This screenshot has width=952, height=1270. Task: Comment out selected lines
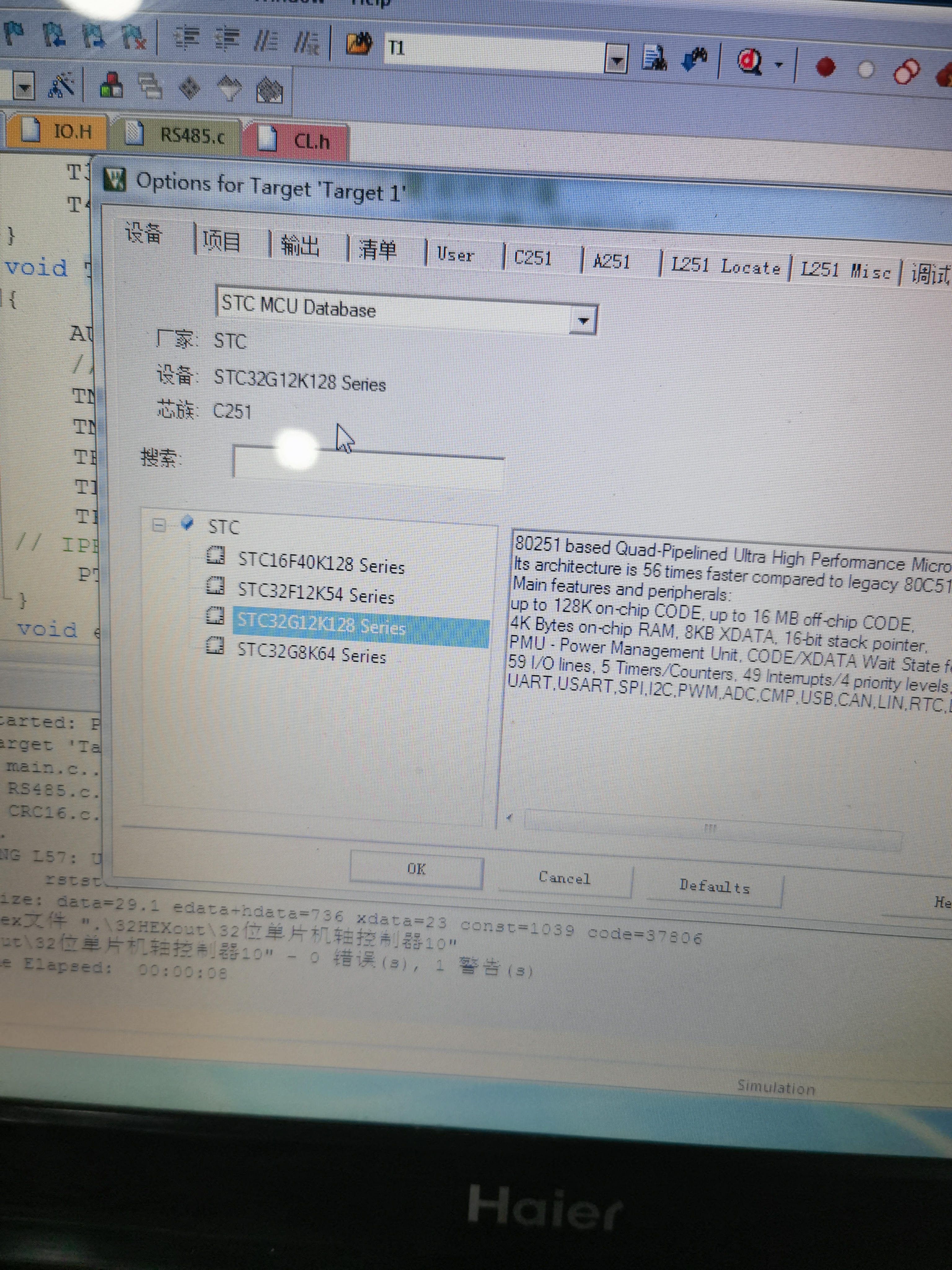pyautogui.click(x=266, y=41)
